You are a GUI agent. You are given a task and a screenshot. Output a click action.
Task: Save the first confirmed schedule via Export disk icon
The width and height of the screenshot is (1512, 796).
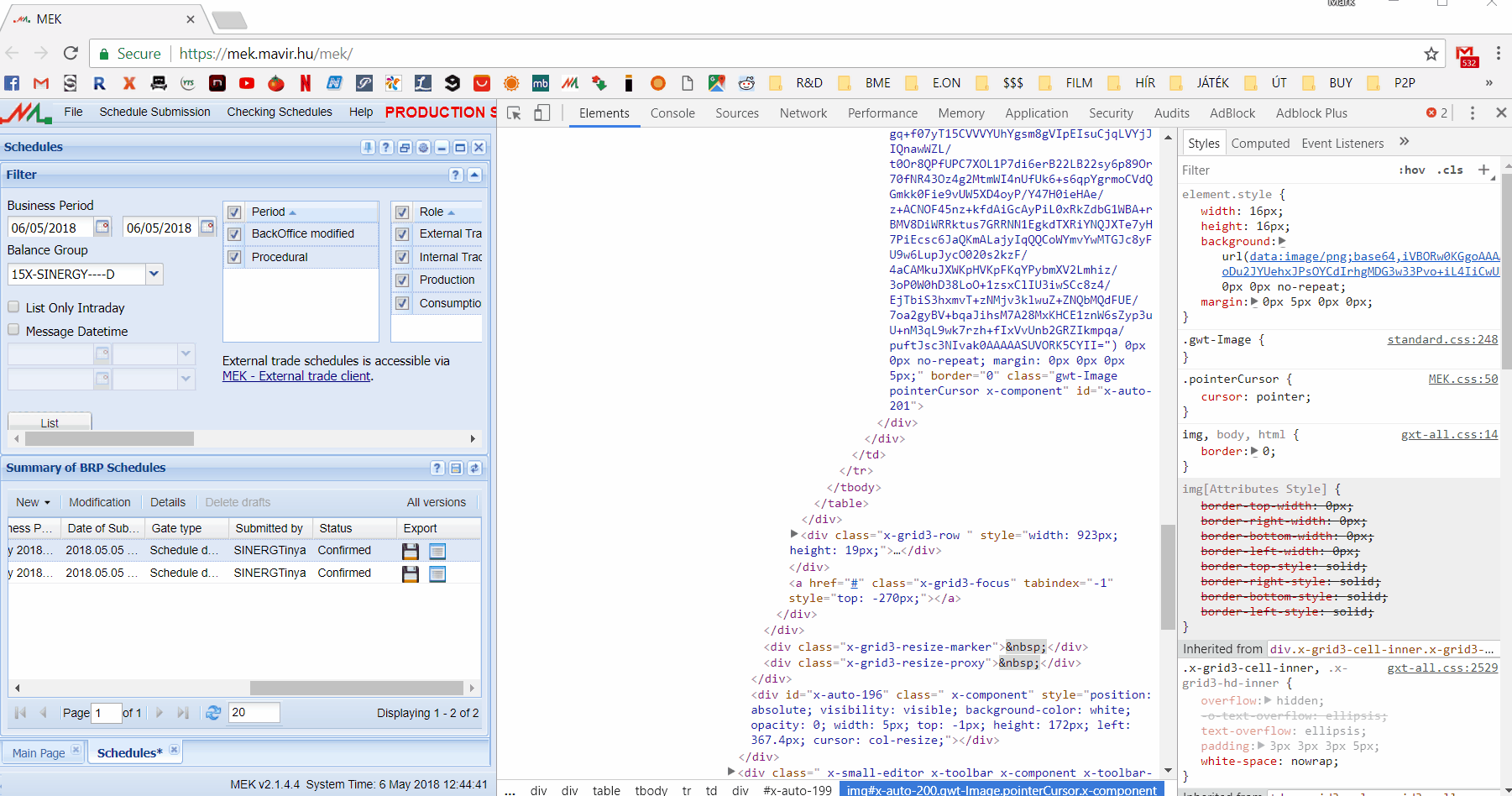click(x=410, y=550)
